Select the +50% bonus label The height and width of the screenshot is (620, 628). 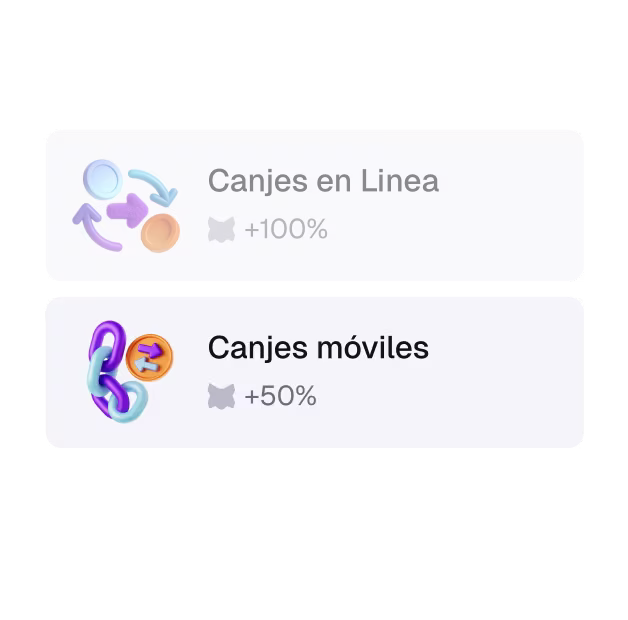(x=281, y=396)
